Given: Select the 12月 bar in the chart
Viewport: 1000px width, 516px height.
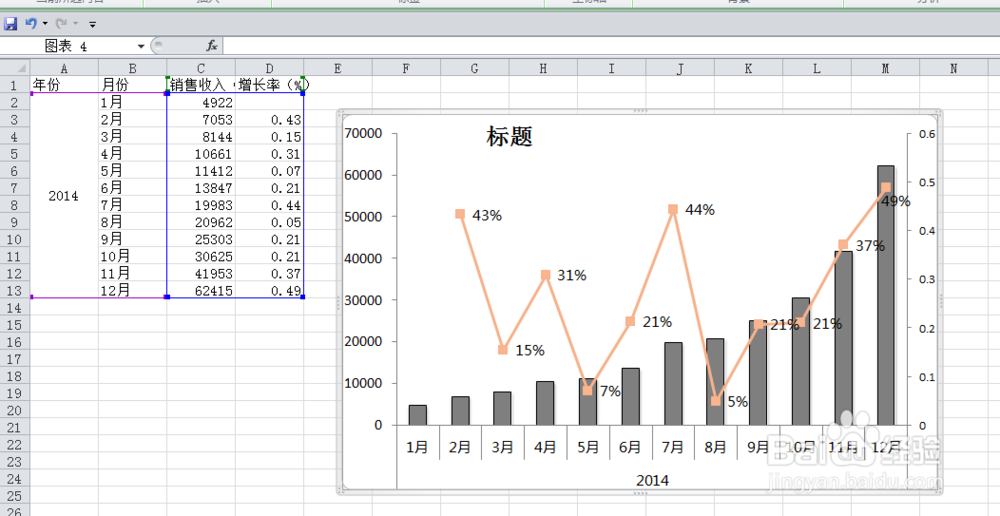Looking at the screenshot, I should coord(885,295).
